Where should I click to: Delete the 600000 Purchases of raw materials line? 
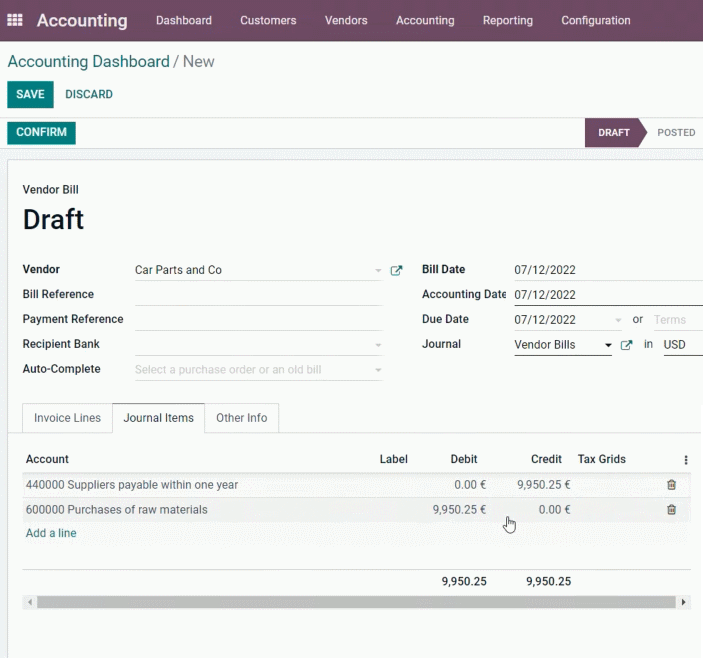tap(671, 510)
